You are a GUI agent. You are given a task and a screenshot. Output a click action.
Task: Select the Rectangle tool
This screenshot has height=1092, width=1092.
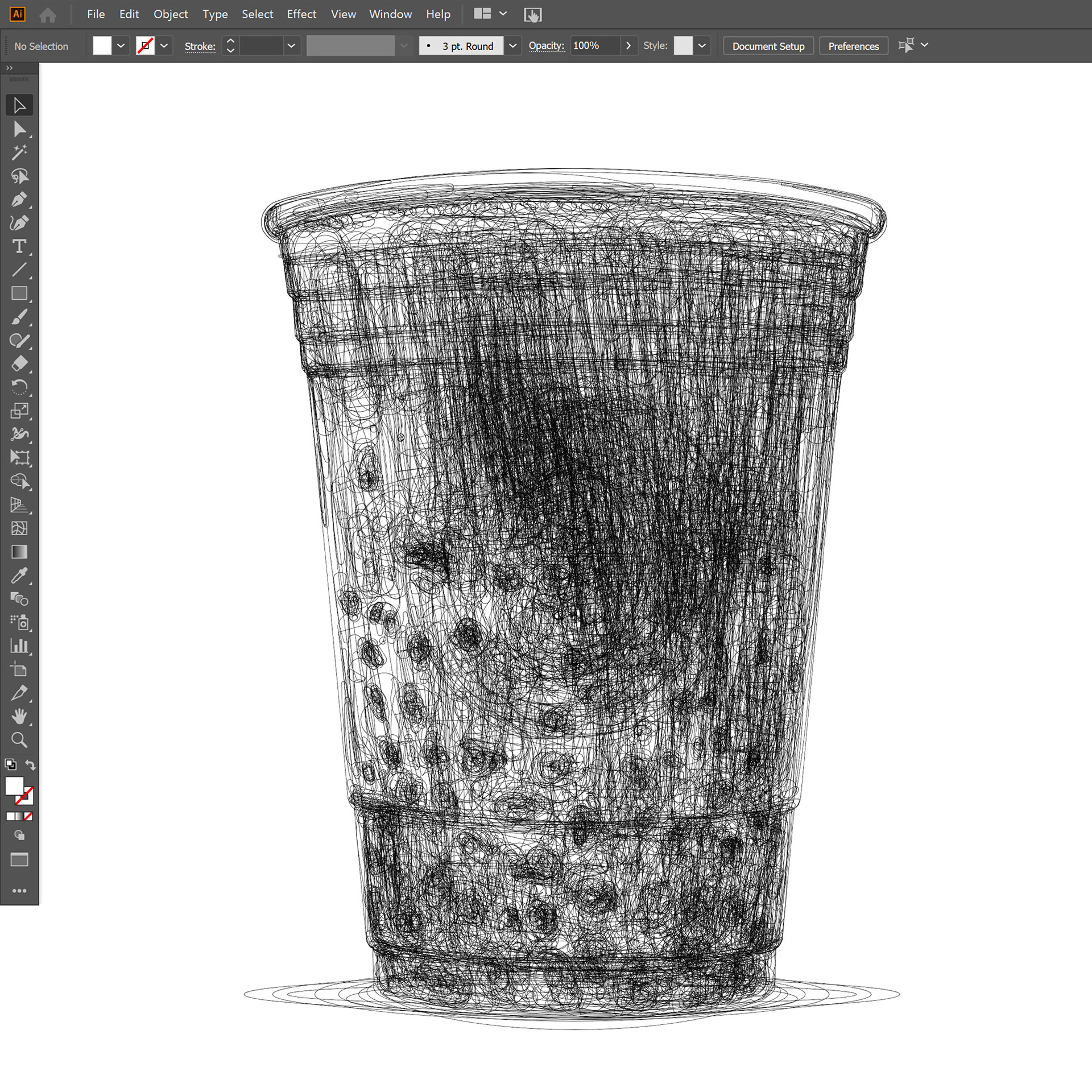tap(19, 293)
